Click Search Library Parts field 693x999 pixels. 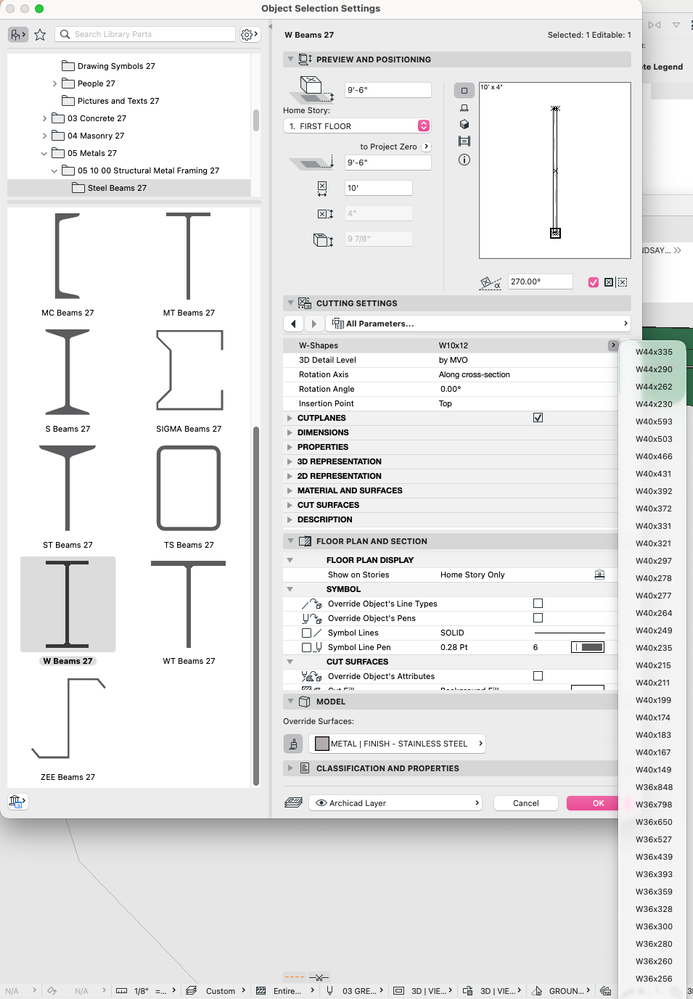145,34
